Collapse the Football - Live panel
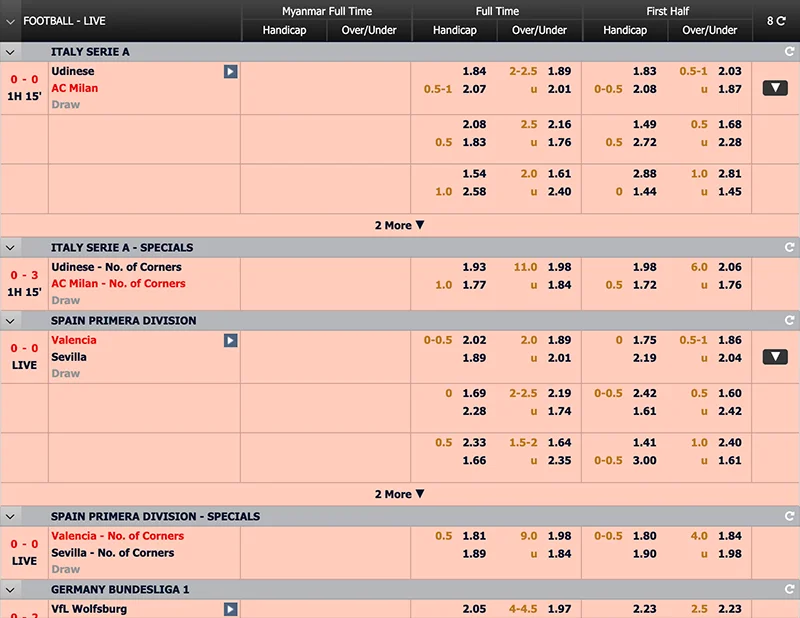800x618 pixels. 10,21
